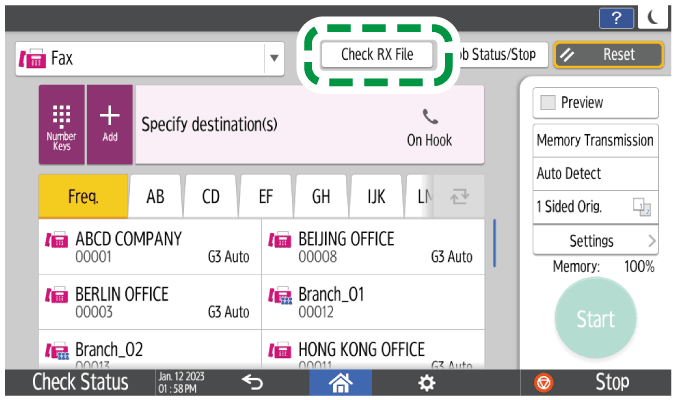Tap the On Hook phone icon

pyautogui.click(x=429, y=124)
